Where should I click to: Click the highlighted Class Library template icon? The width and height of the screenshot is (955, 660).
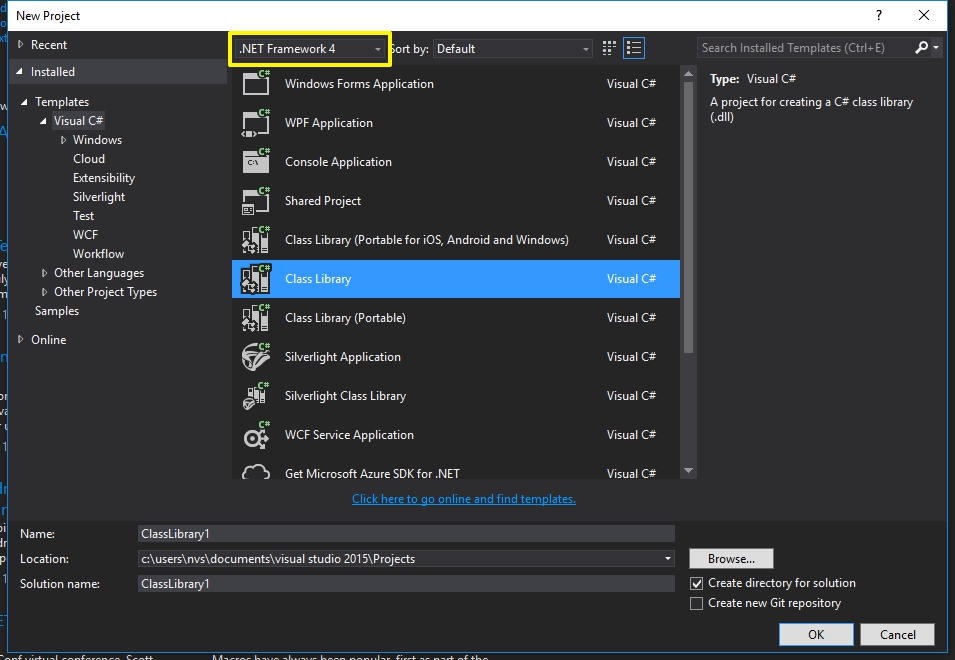click(256, 278)
